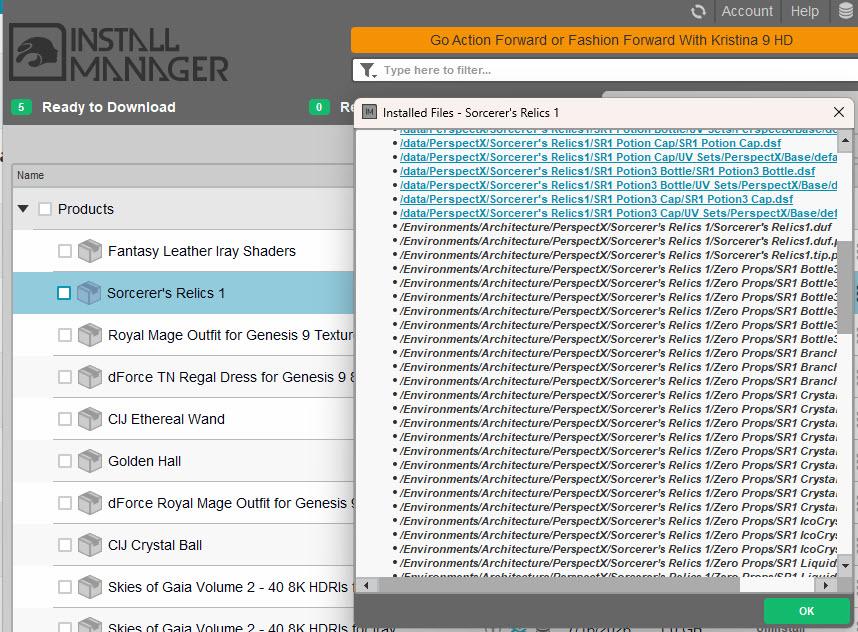Viewport: 858px width, 632px height.
Task: Open SR1 Potion3 Cap.dsf file link
Action: click(x=596, y=199)
